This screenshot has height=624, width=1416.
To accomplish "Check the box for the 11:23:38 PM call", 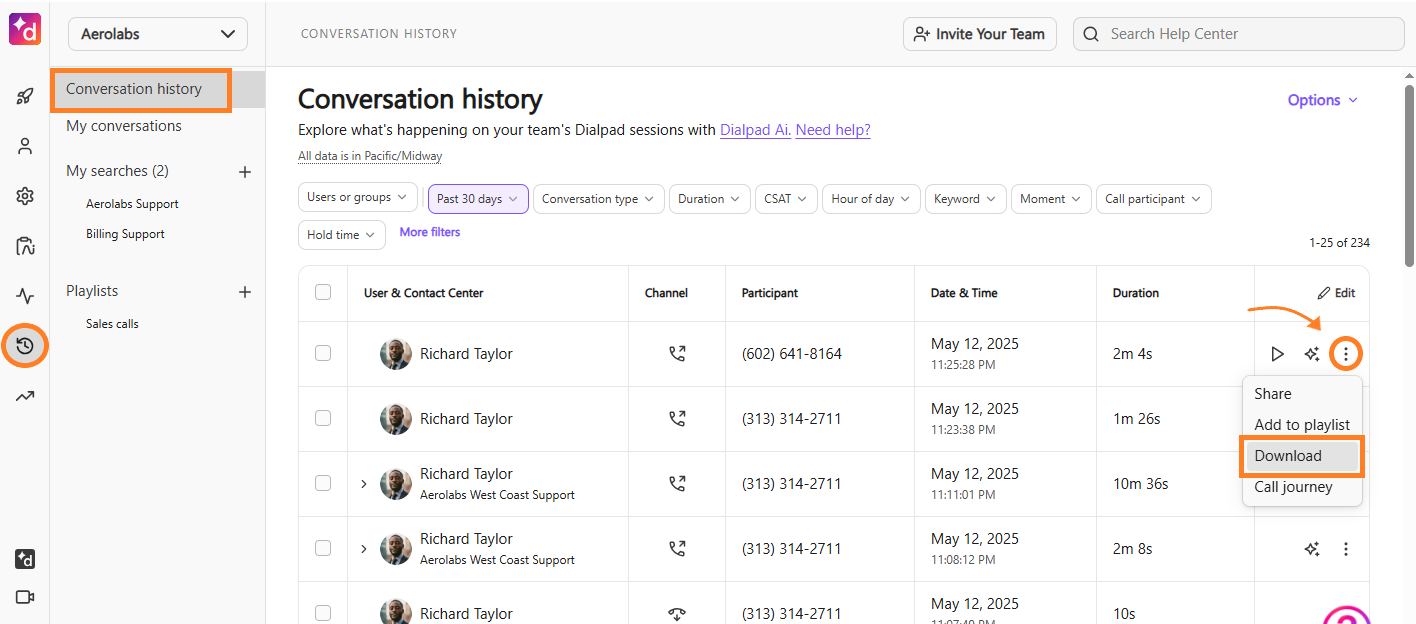I will [323, 418].
